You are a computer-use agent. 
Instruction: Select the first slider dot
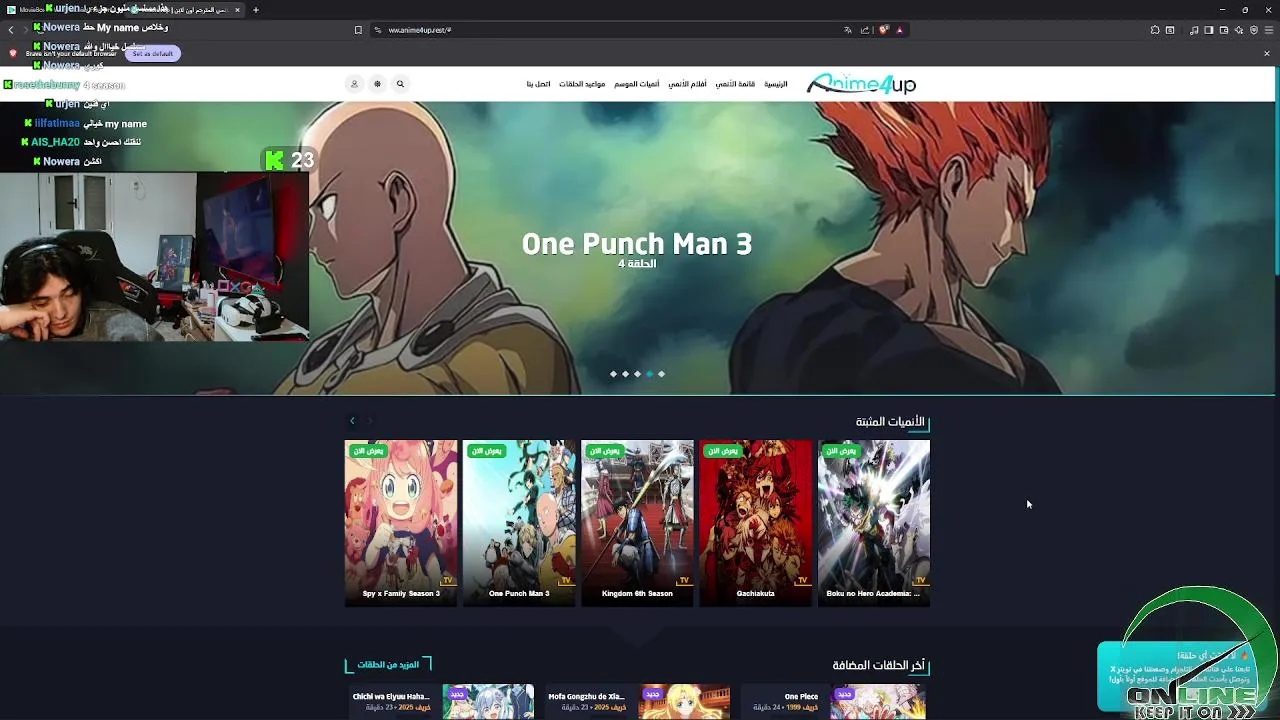[x=613, y=374]
